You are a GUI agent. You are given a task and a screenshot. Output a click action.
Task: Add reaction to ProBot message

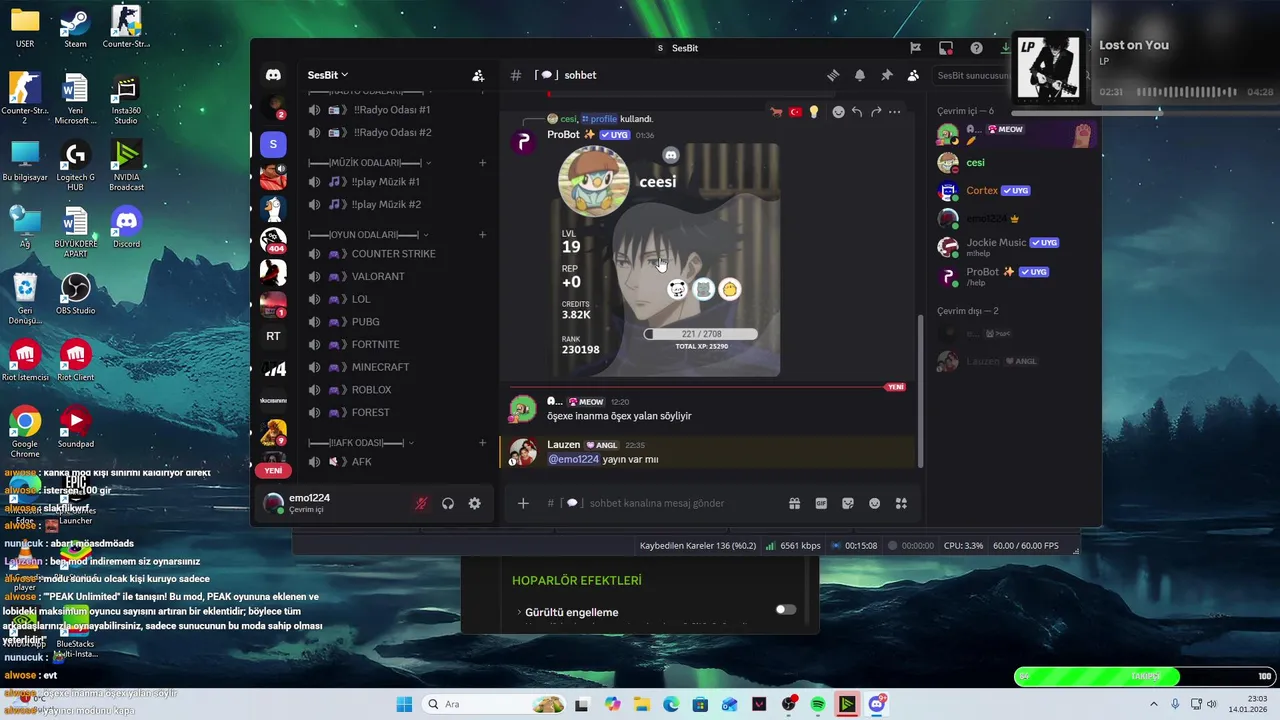pos(838,111)
